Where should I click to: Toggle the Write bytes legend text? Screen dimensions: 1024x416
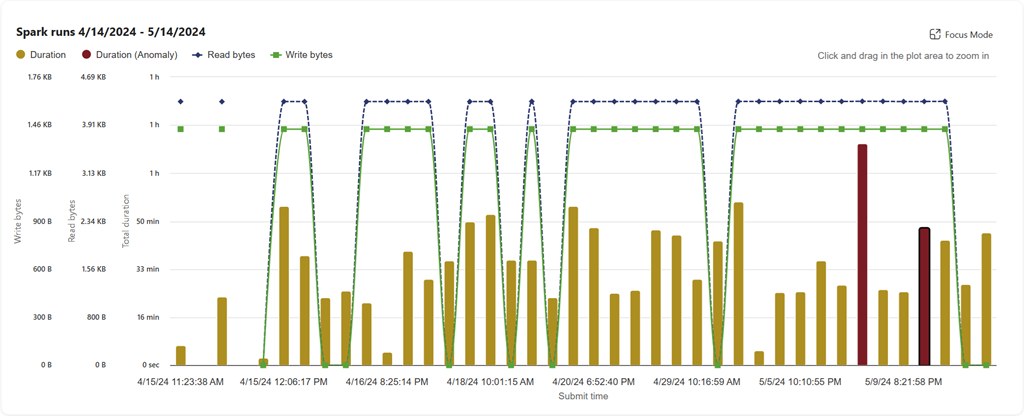click(307, 55)
